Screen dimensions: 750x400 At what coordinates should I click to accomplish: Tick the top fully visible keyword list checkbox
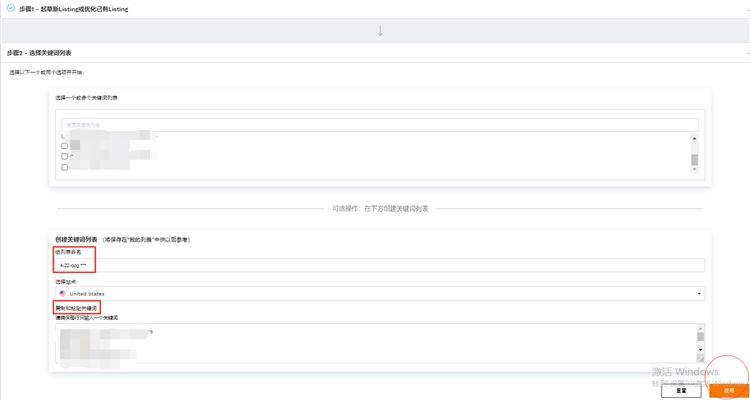(x=65, y=146)
